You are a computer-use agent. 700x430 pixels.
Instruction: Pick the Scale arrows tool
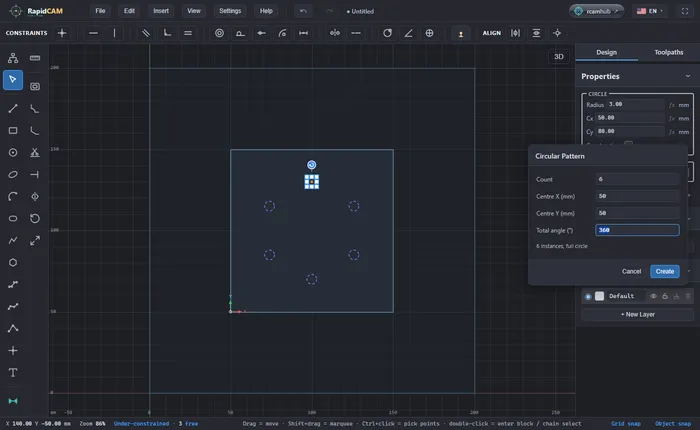tap(35, 241)
